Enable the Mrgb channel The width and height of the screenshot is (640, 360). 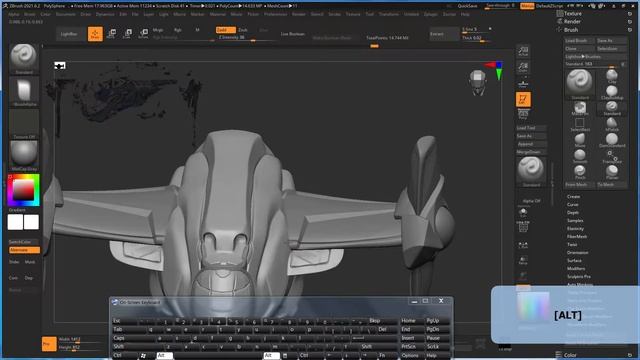[x=158, y=30]
